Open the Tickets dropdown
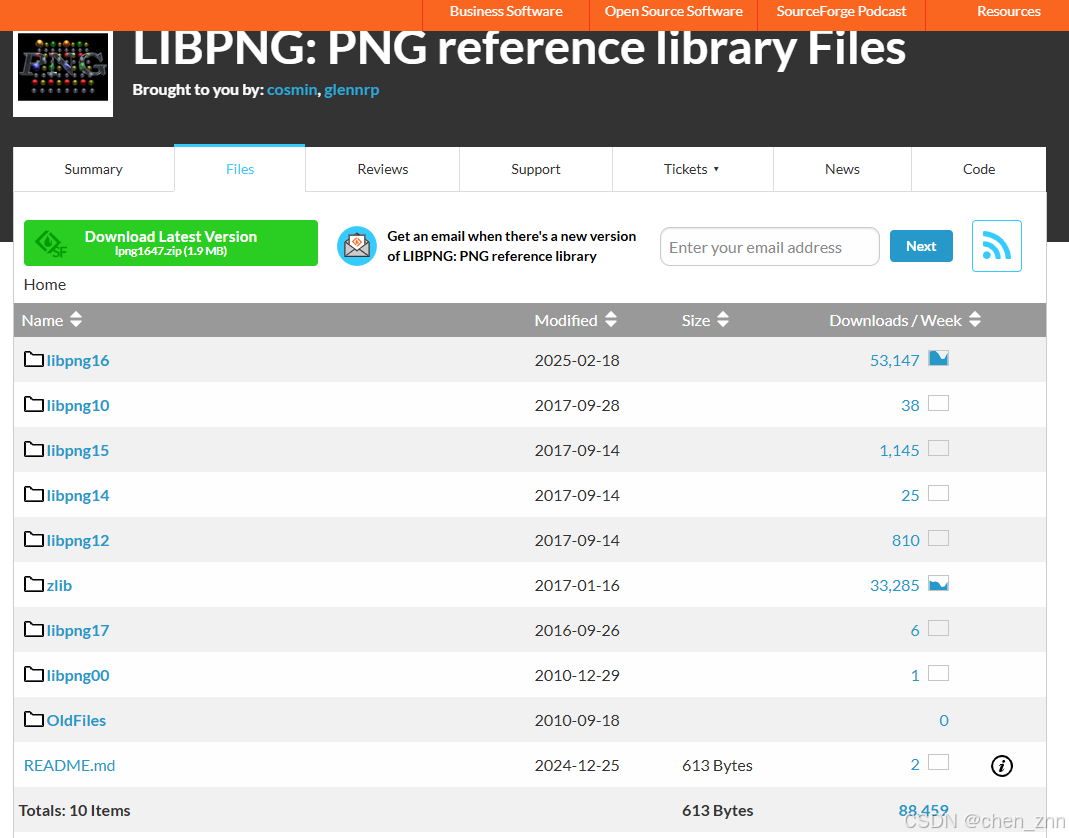Screen dimensions: 1069x838 pyautogui.click(x=692, y=169)
